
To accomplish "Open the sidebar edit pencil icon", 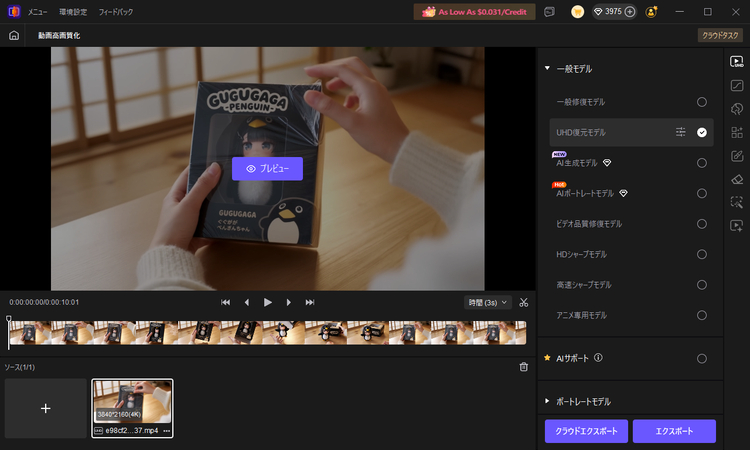I will [737, 156].
